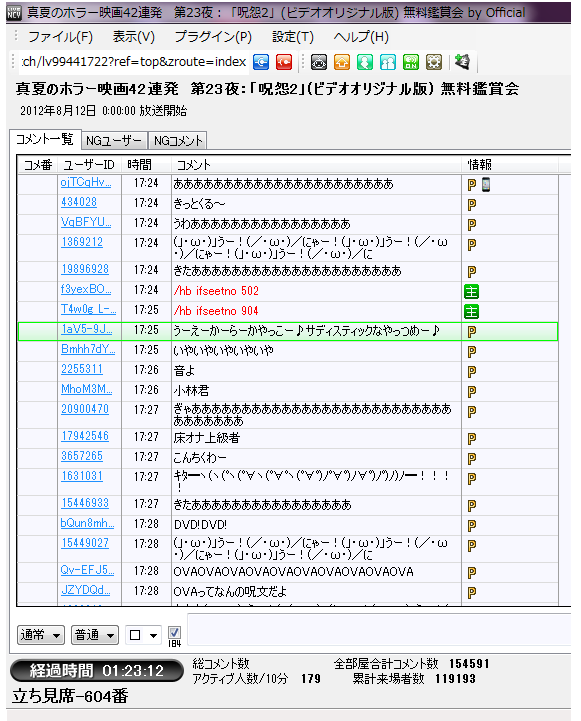Open user ID link f3yexBO...

86,289
